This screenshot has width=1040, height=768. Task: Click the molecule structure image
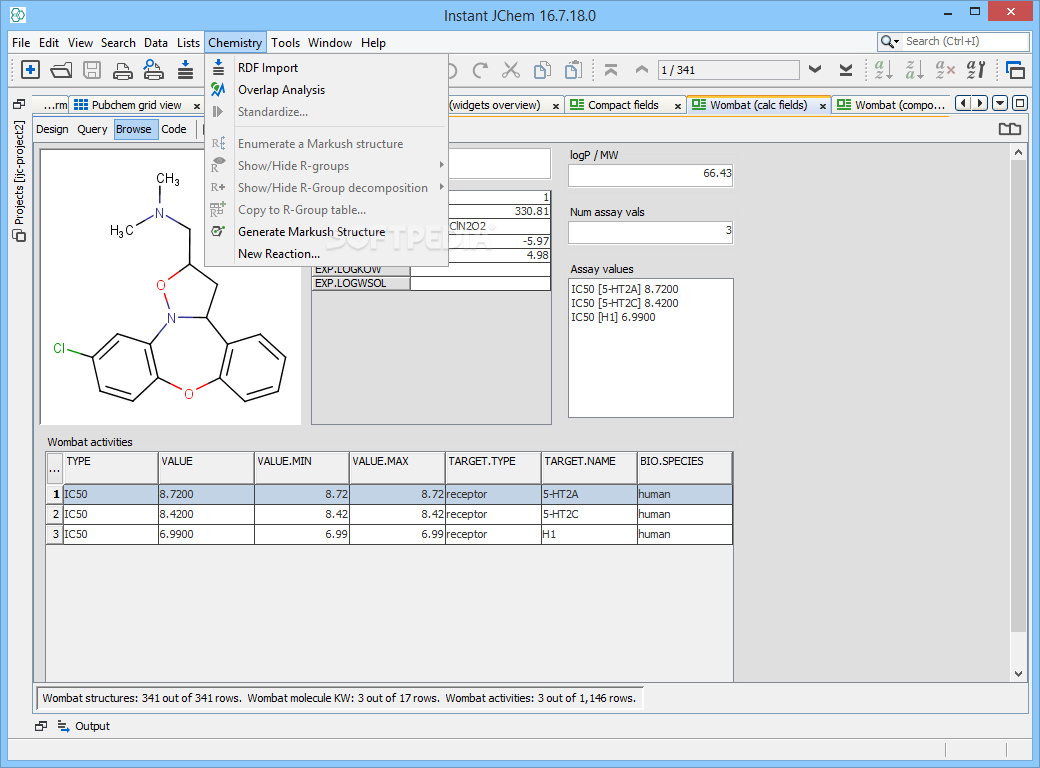tap(170, 287)
